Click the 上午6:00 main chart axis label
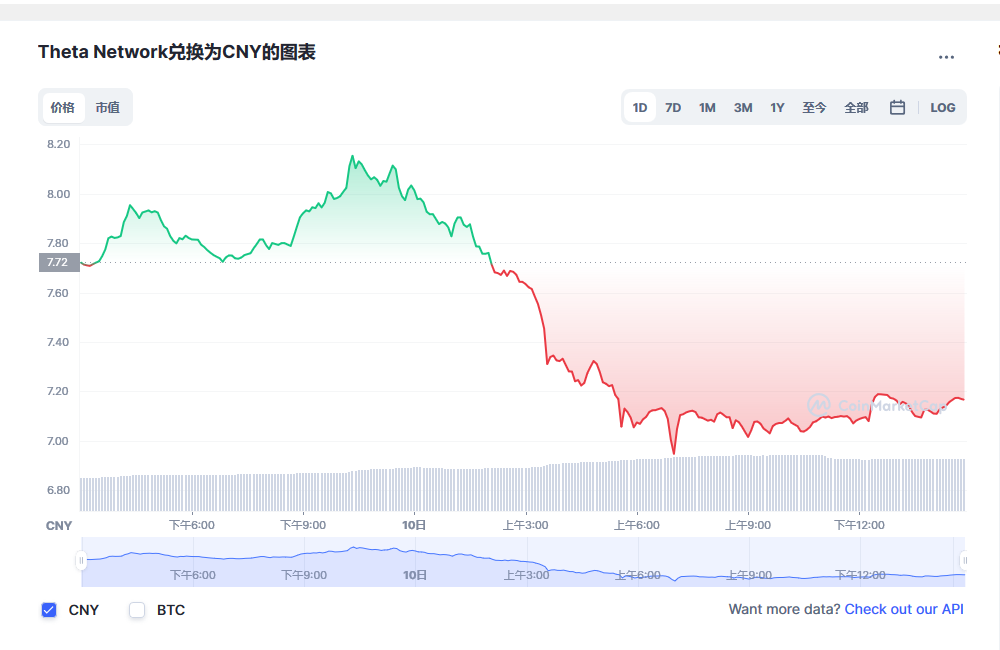 click(636, 525)
